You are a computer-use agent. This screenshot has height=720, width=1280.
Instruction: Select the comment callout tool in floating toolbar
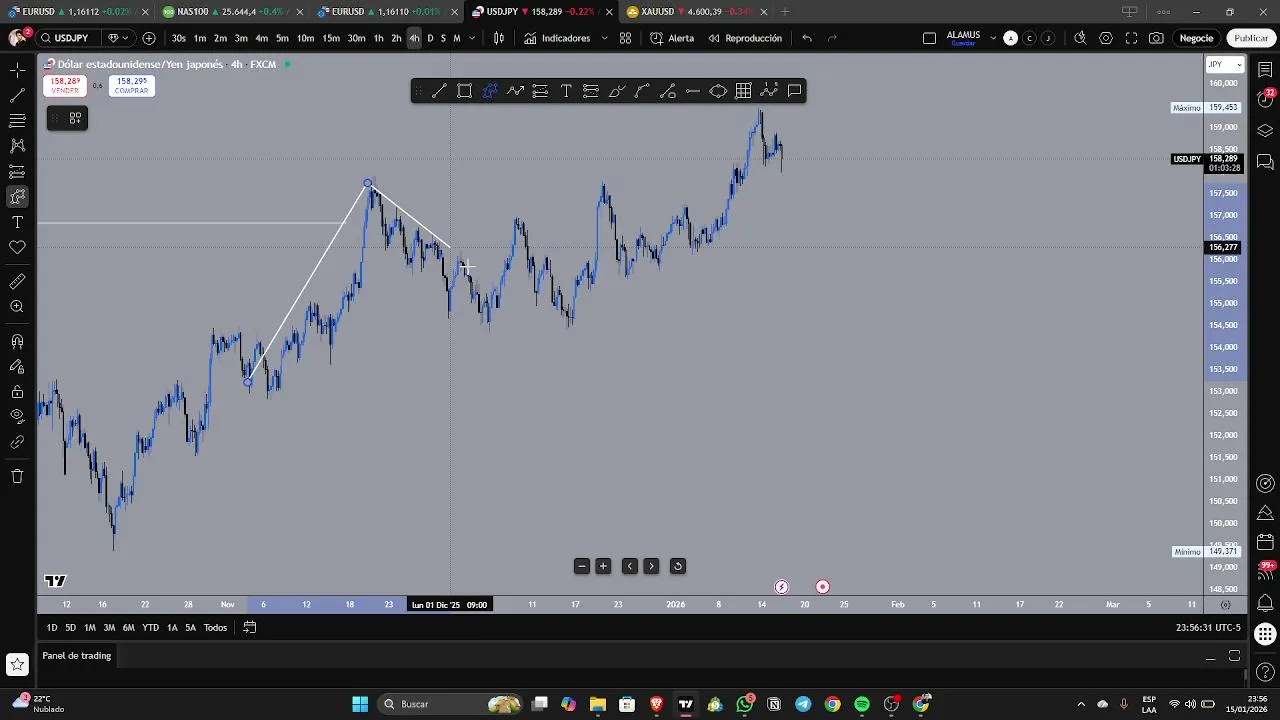(x=794, y=91)
